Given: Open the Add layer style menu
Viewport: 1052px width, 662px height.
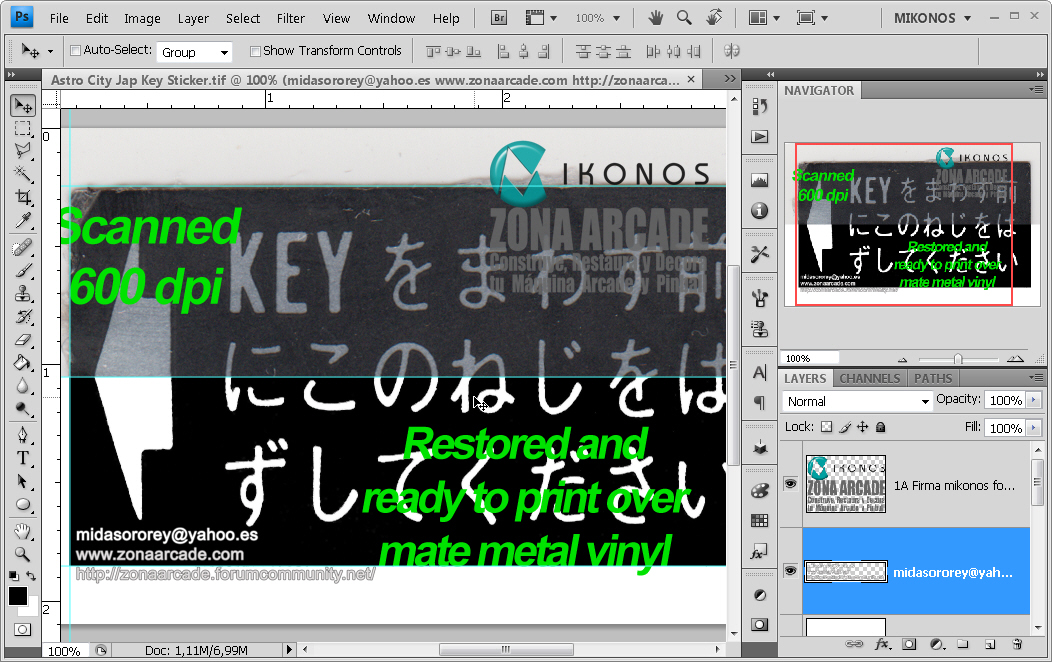Looking at the screenshot, I should 882,645.
